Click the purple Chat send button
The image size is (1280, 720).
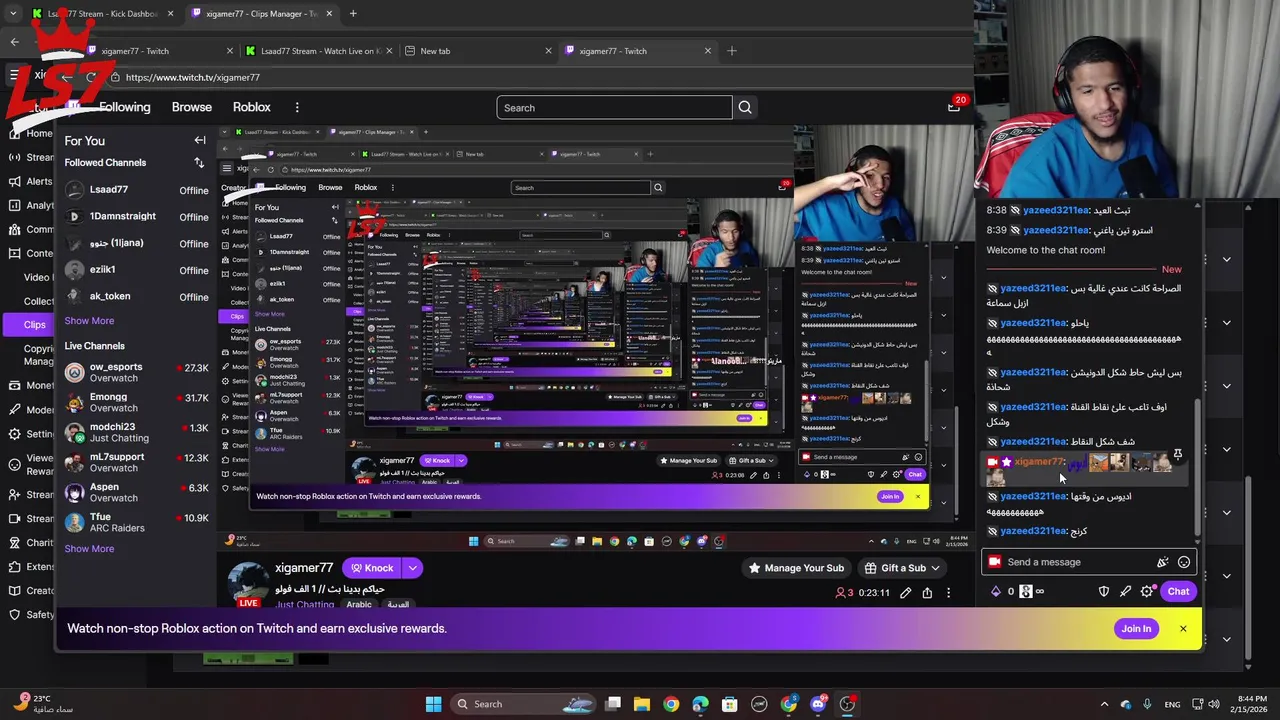(x=1178, y=591)
